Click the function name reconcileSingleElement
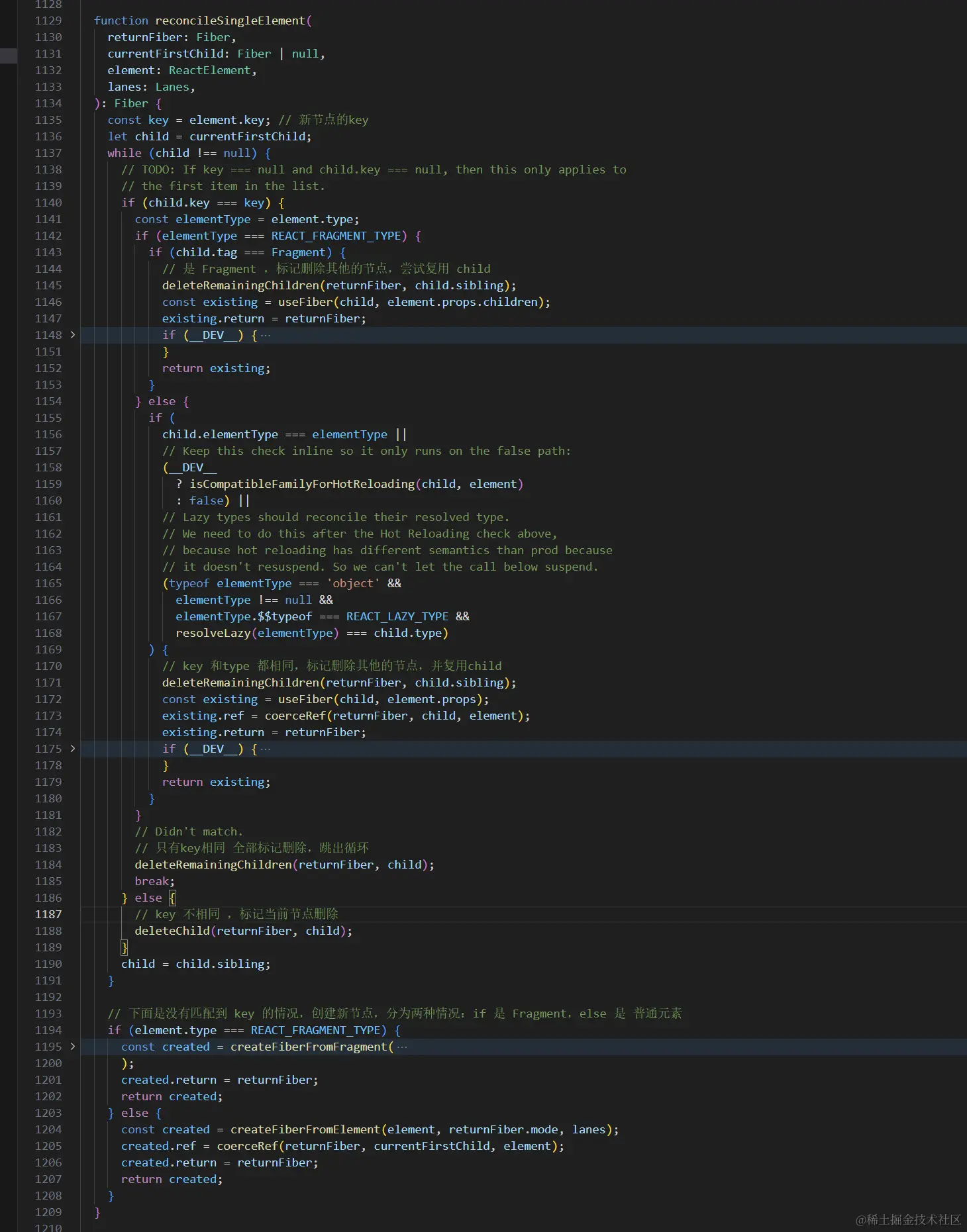The image size is (967, 1232). point(230,21)
